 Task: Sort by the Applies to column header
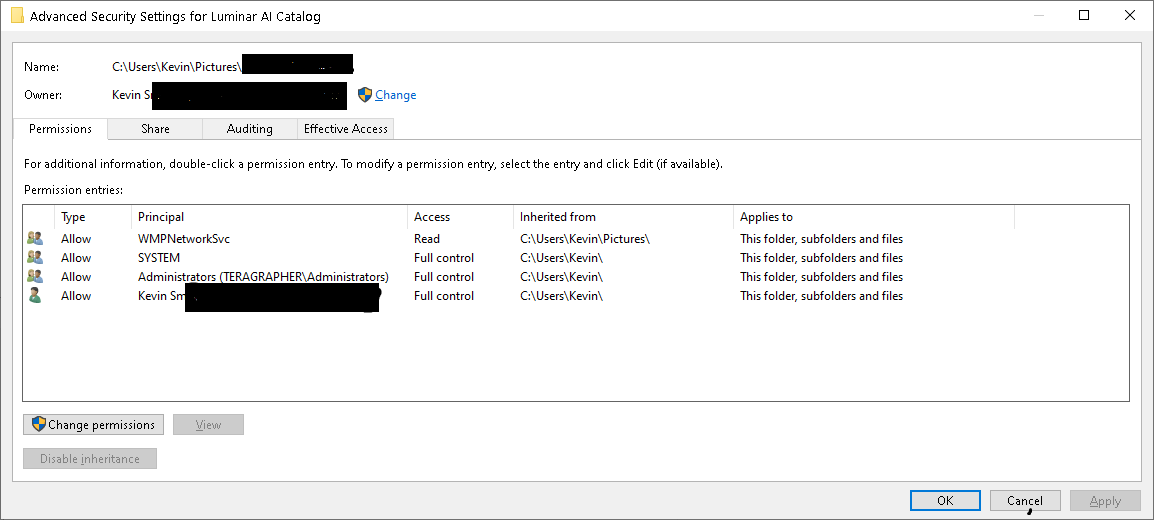pos(874,217)
